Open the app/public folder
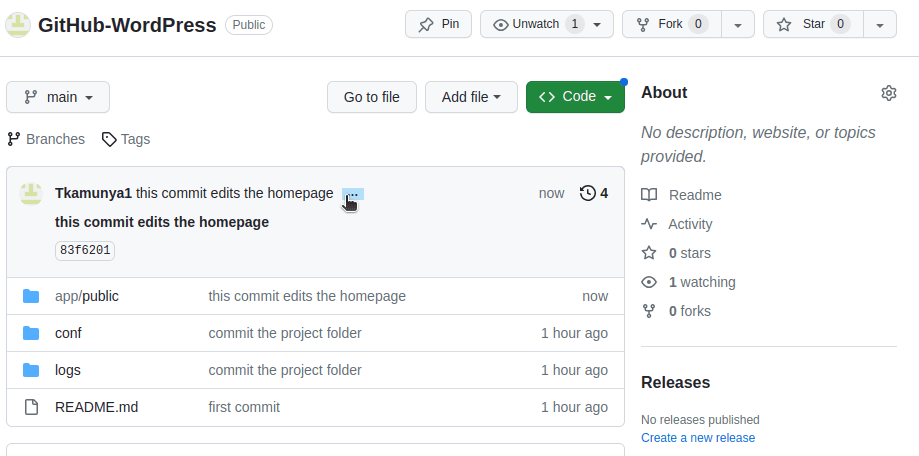Viewport: 919px width, 456px height. (87, 296)
